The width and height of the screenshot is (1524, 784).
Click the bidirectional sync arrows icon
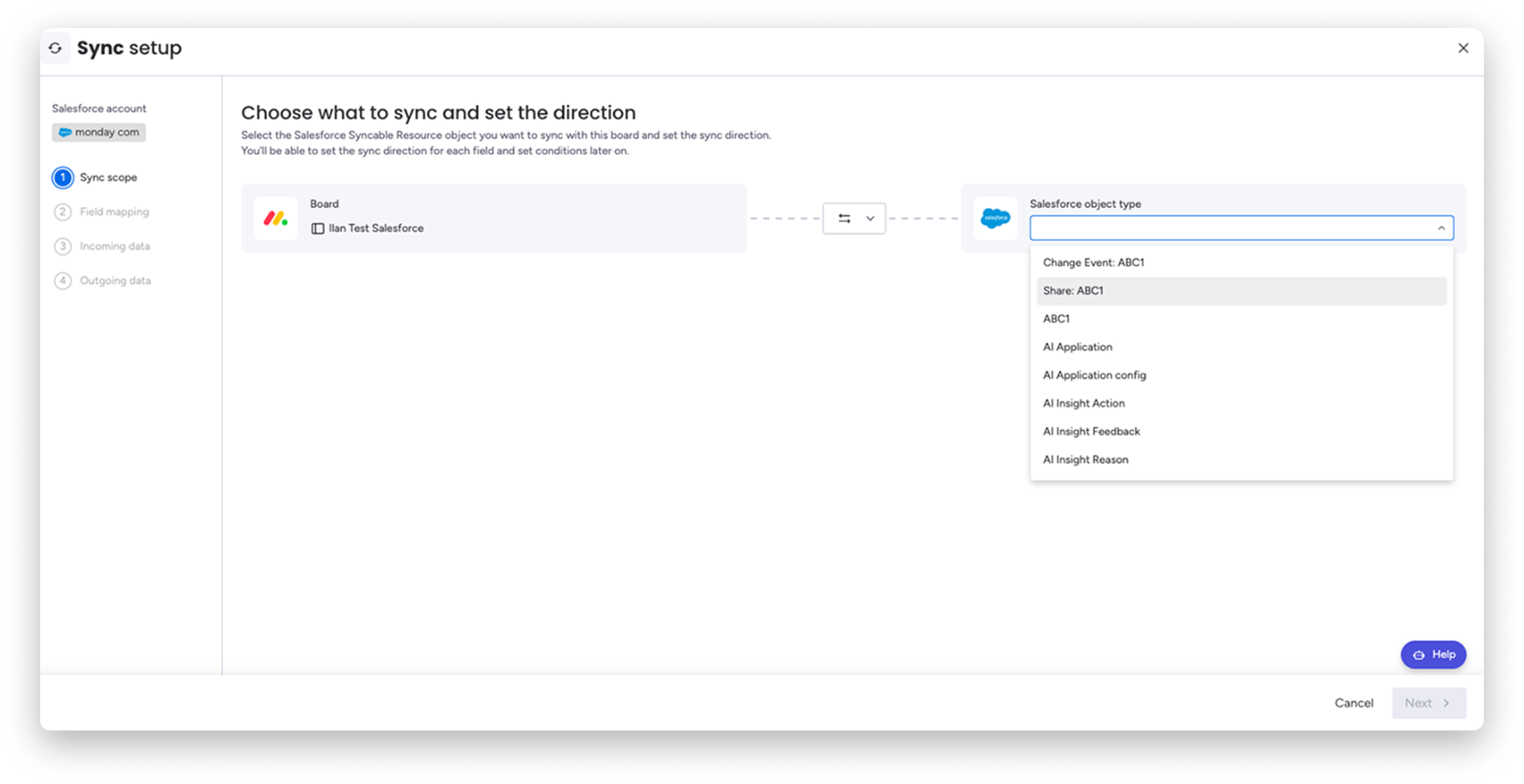(x=844, y=218)
